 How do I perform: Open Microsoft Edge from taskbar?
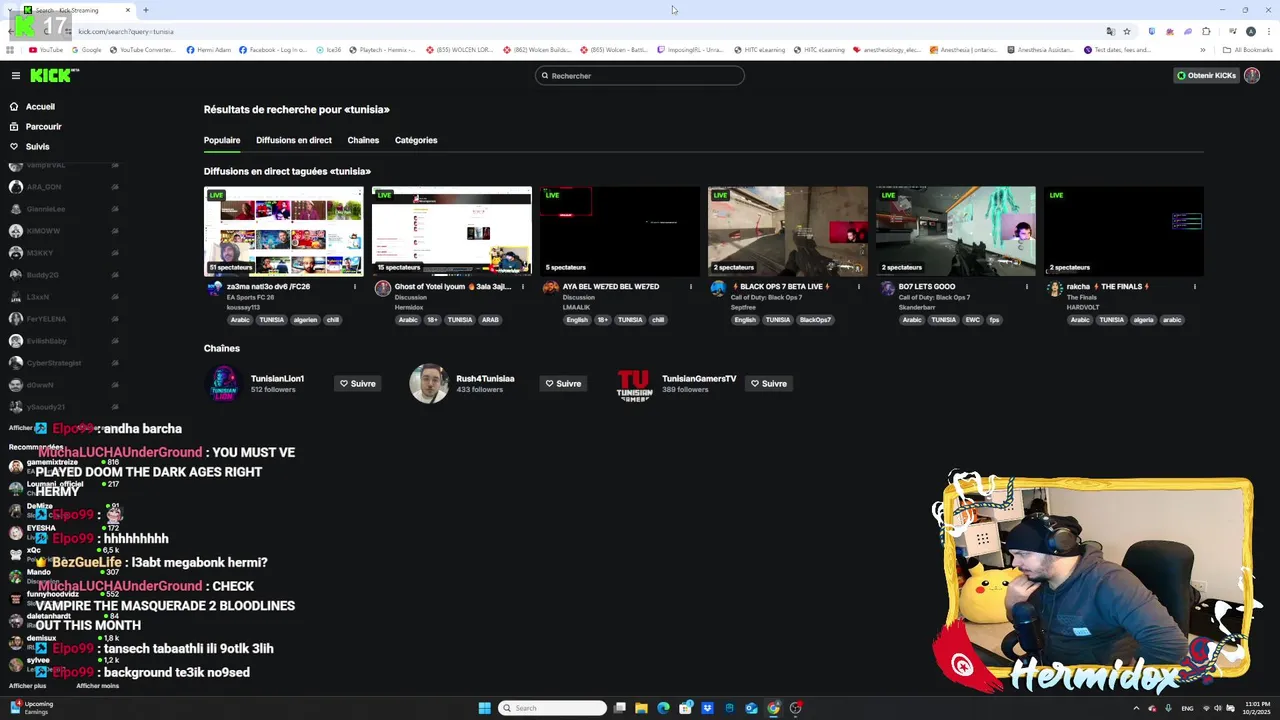(x=663, y=708)
